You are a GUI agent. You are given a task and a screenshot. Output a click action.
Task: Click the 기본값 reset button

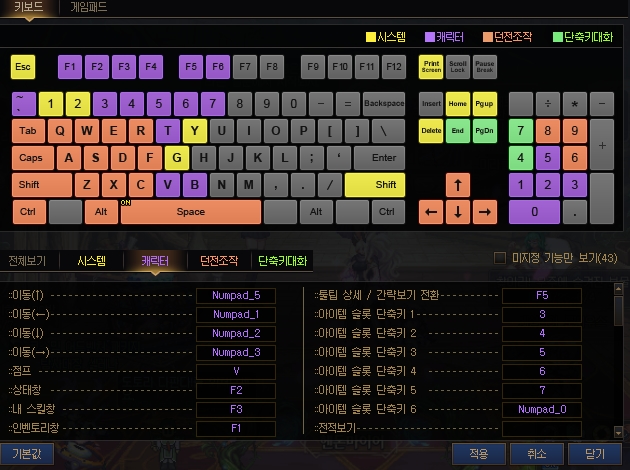coord(26,454)
